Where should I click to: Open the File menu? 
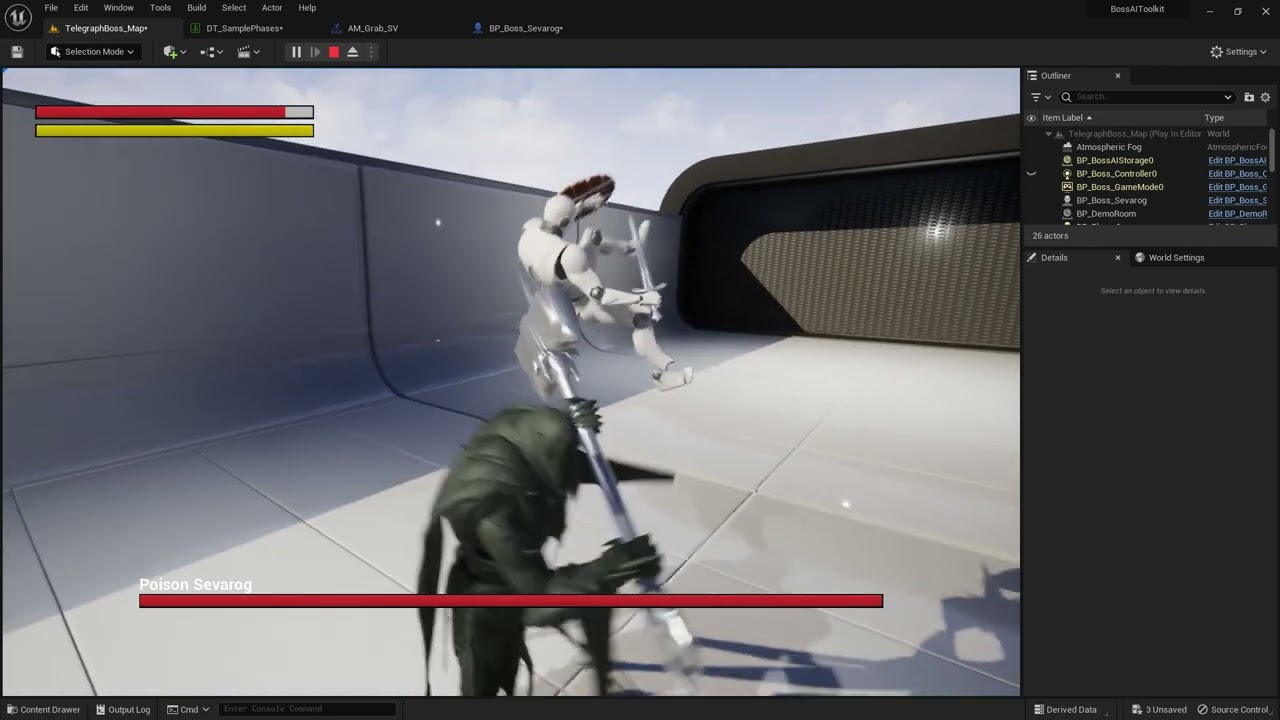click(x=51, y=8)
